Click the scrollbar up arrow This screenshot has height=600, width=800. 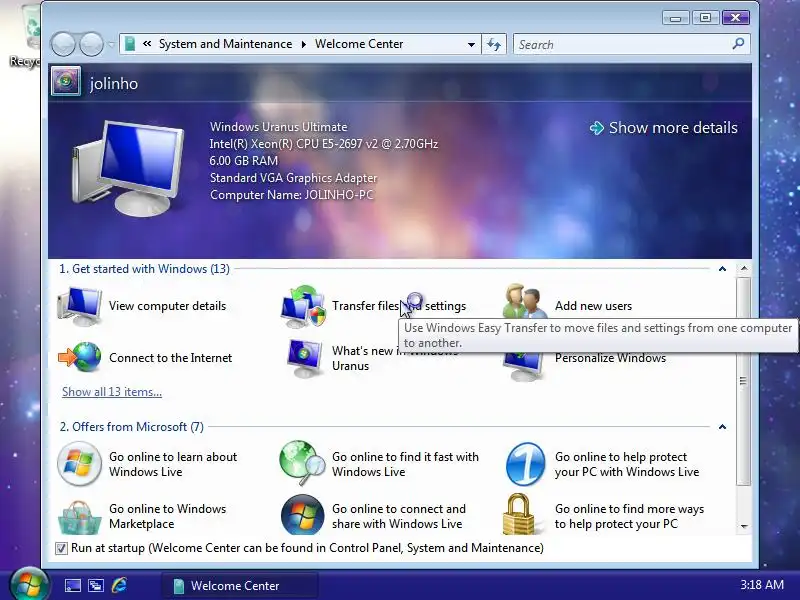click(744, 268)
